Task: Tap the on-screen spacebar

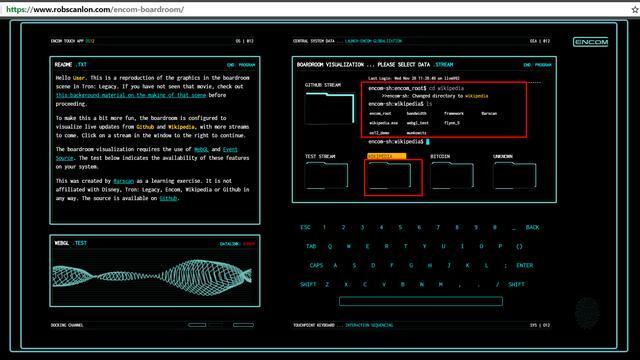Action: 421,301
